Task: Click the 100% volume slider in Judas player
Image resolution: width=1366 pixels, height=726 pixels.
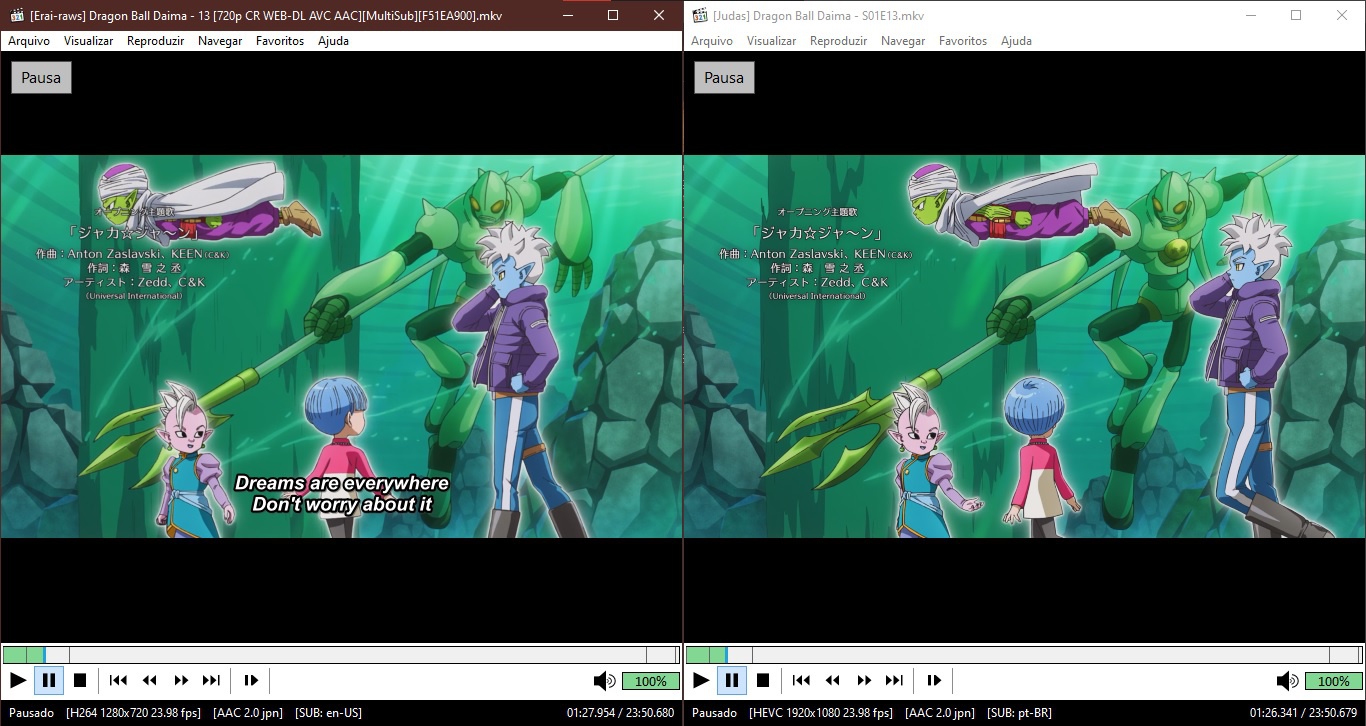Action: coord(1333,681)
